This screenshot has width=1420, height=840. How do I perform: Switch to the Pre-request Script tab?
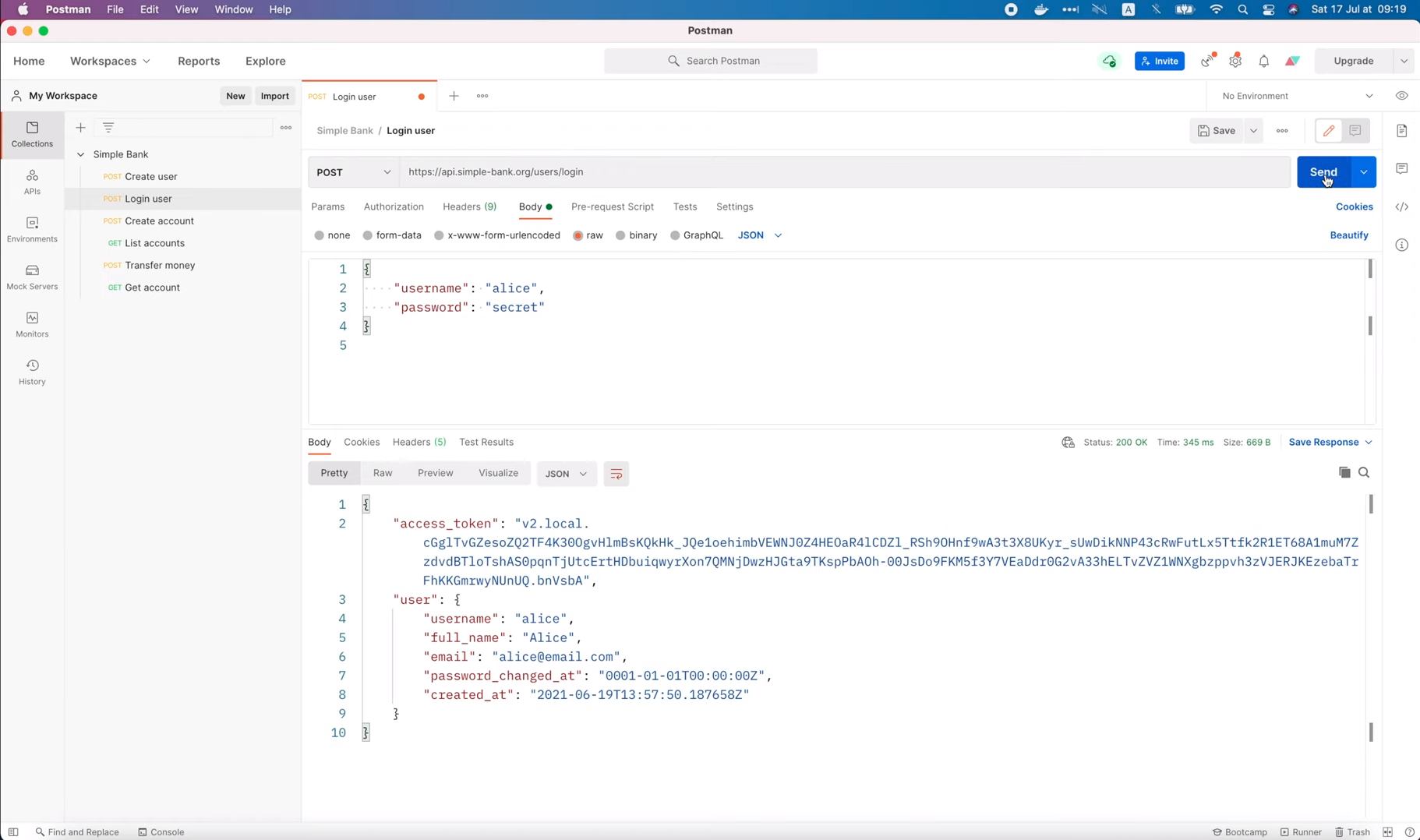tap(613, 207)
